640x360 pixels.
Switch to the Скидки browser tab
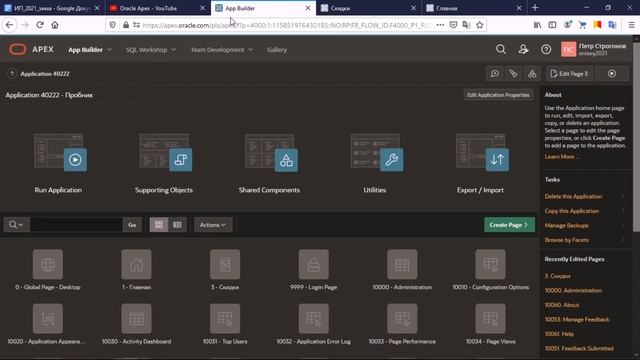[x=369, y=8]
